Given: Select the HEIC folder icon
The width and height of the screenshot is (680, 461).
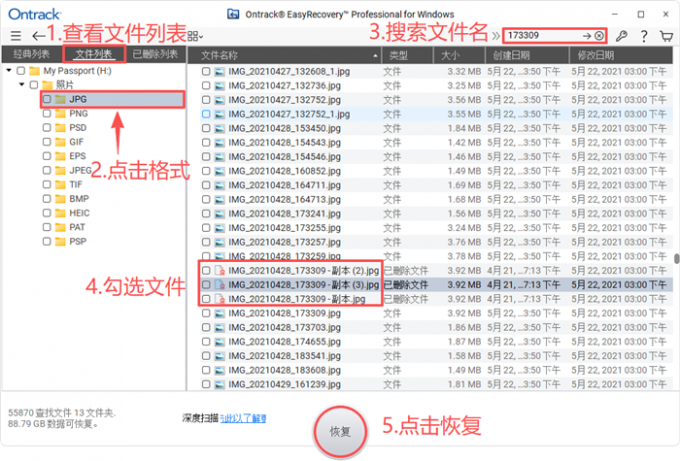Looking at the screenshot, I should tap(60, 213).
